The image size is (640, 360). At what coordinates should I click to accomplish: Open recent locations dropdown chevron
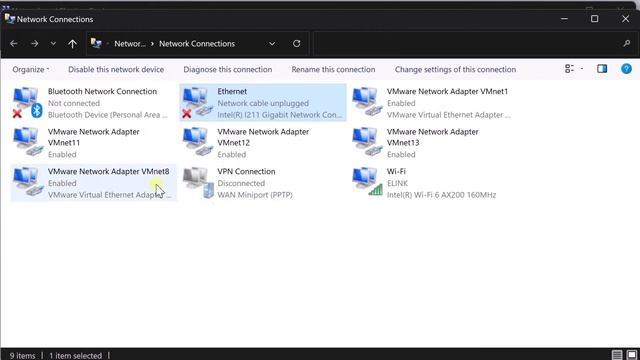tap(53, 44)
